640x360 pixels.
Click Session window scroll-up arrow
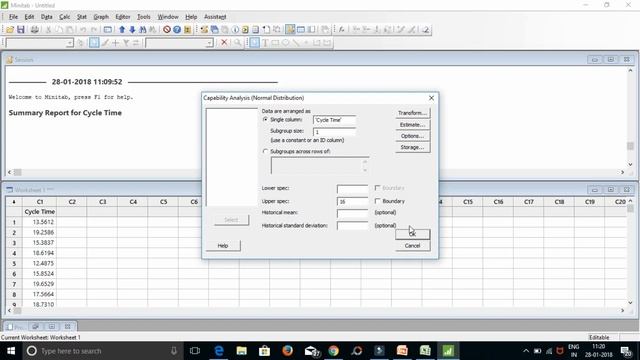pos(630,71)
